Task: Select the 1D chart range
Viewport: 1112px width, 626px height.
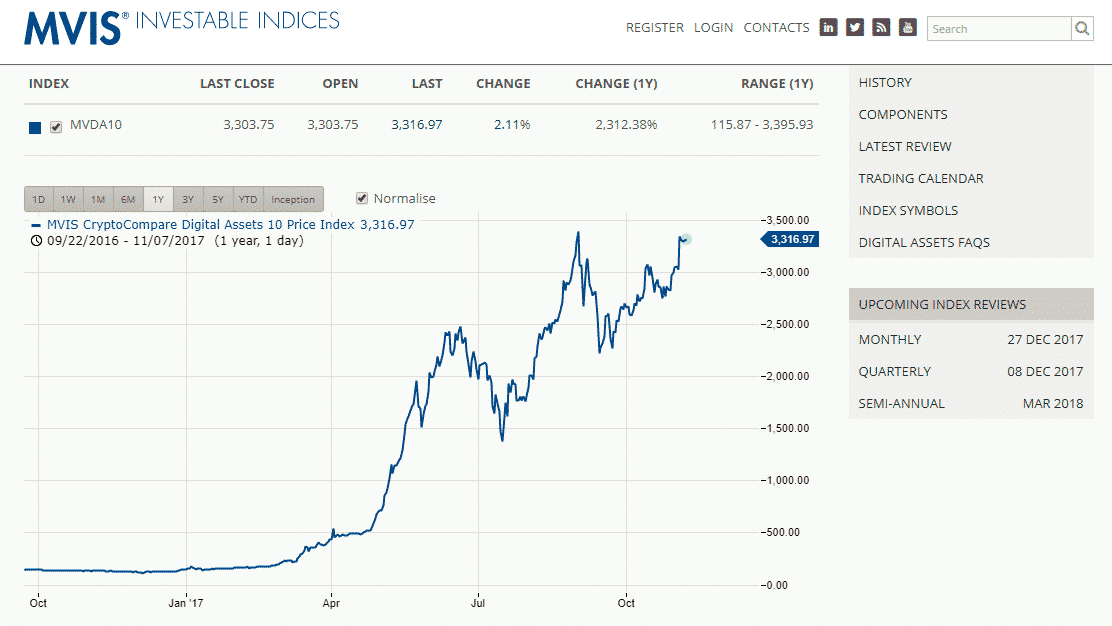Action: 38,199
